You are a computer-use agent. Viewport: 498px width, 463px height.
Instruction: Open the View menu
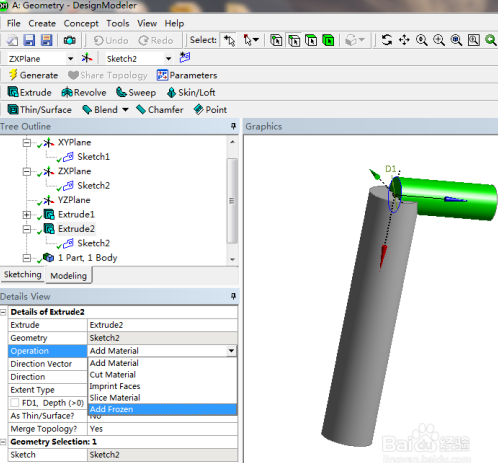147,23
